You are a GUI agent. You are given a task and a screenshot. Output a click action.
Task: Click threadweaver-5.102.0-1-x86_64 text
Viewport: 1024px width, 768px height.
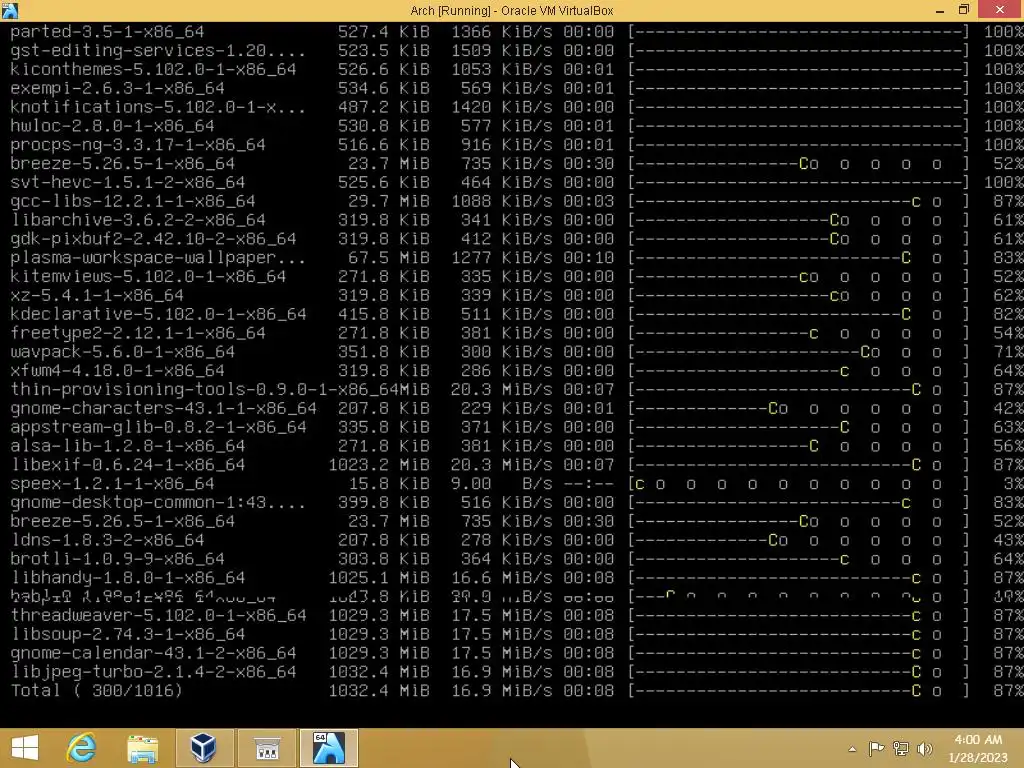click(158, 616)
